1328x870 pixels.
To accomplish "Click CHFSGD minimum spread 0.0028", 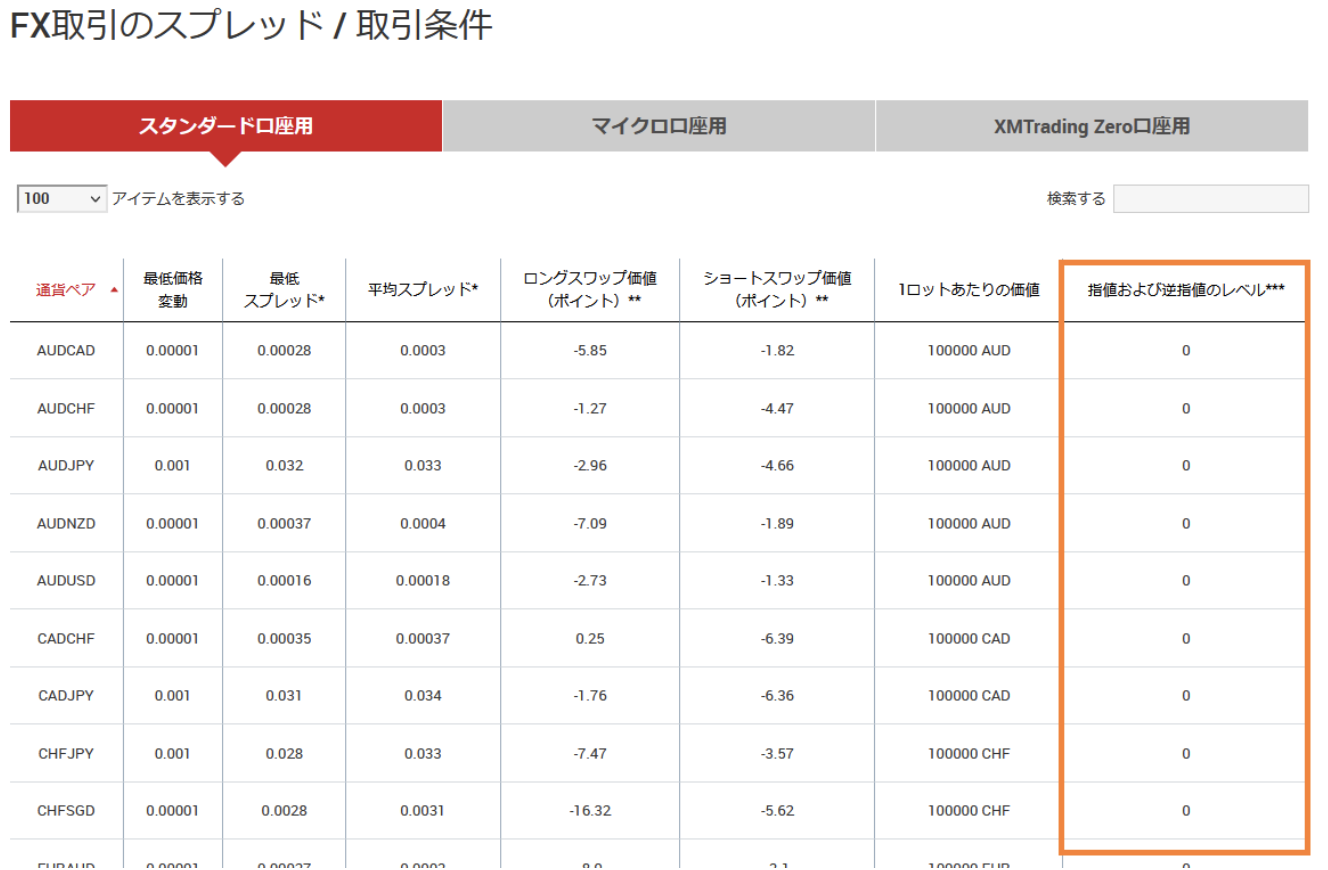I will (x=284, y=811).
